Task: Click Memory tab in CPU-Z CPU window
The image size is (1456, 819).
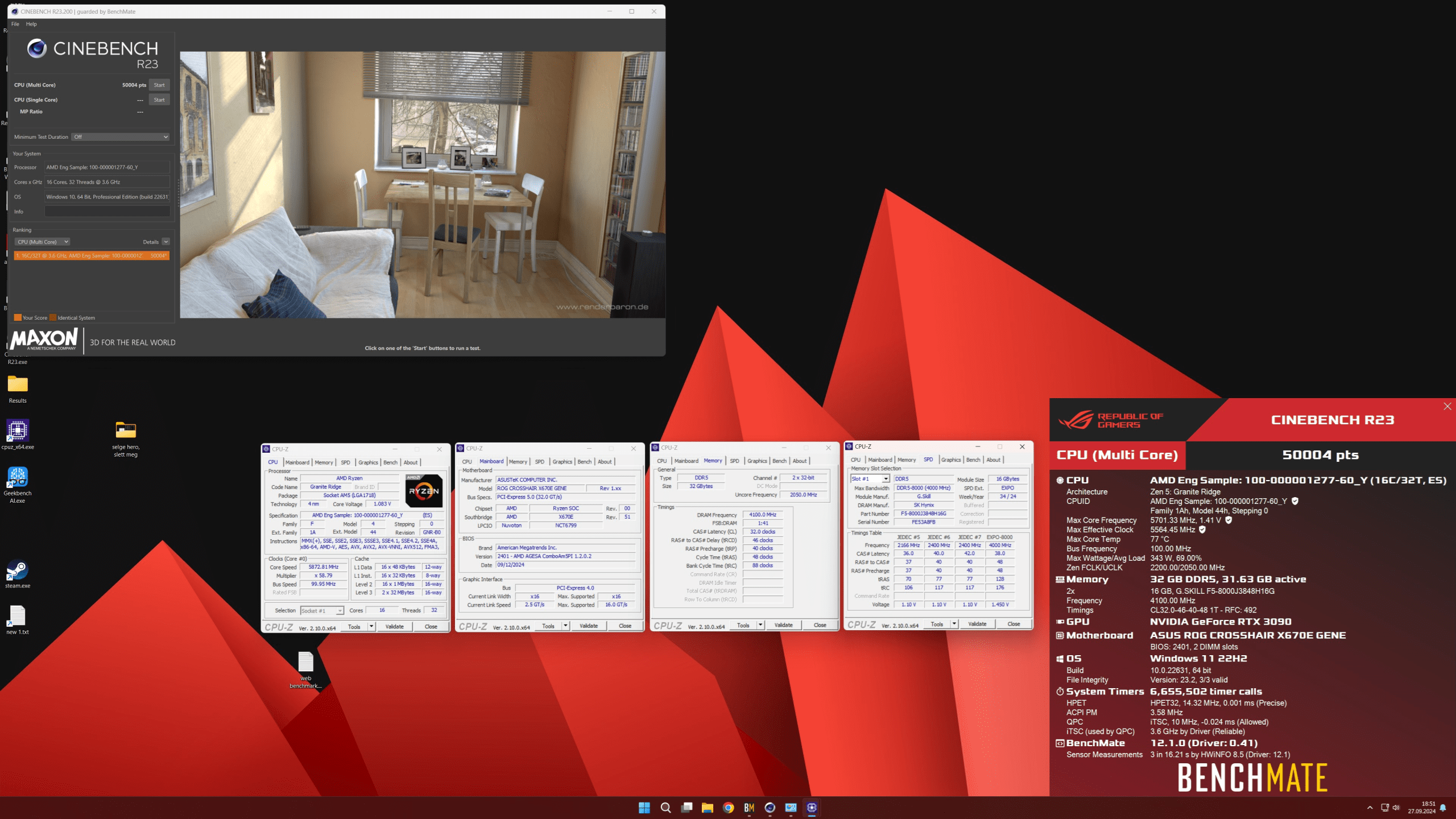Action: [324, 462]
